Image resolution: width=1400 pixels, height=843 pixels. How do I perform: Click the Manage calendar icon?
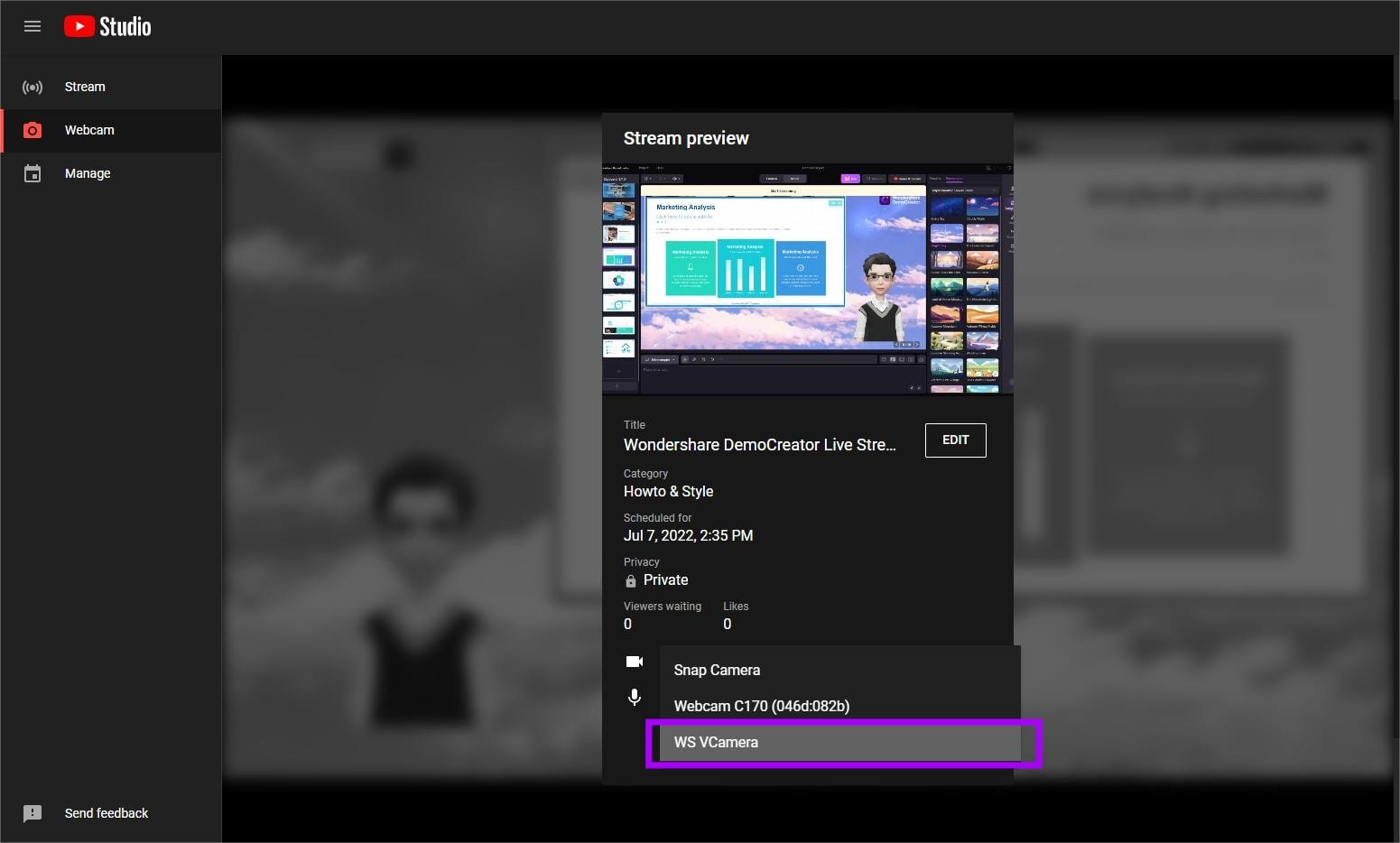pyautogui.click(x=32, y=173)
